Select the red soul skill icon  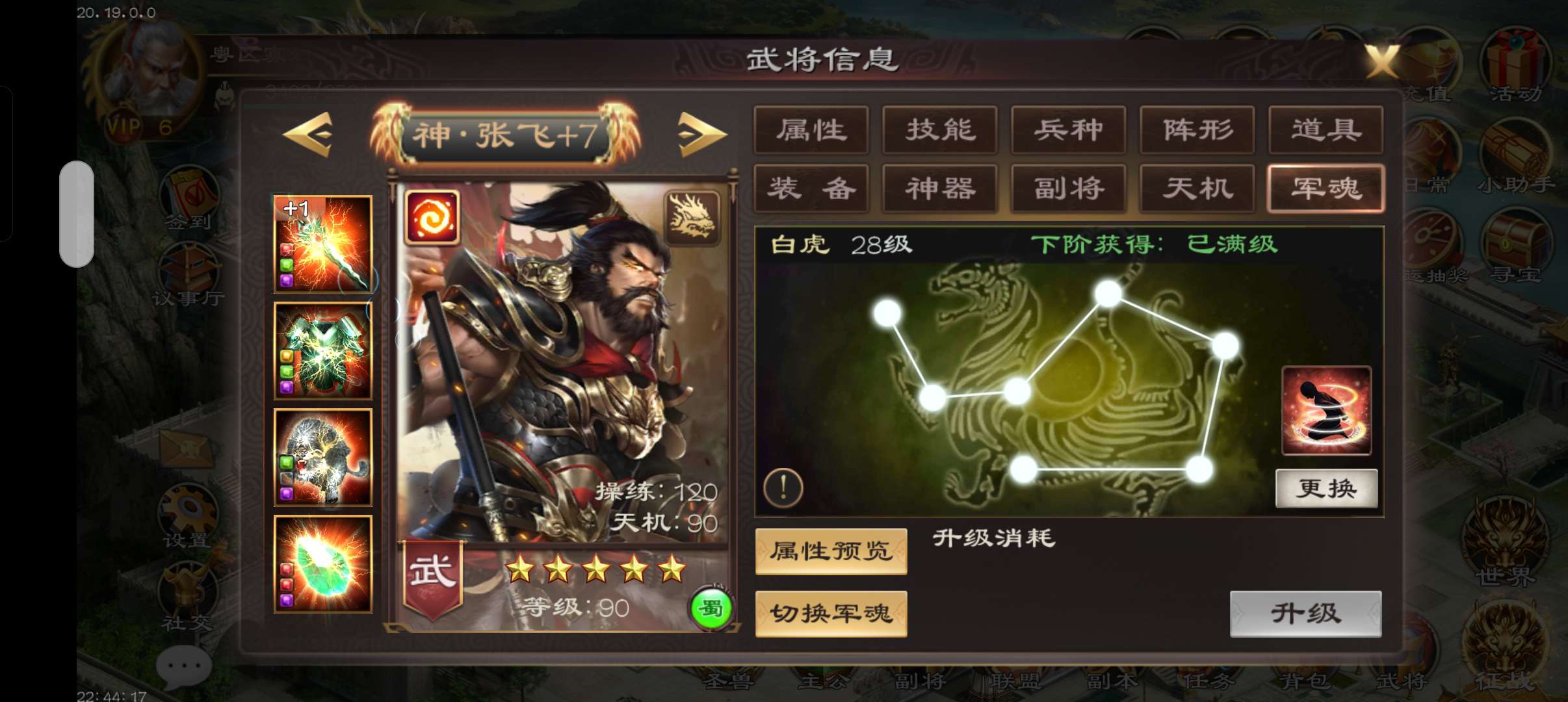[x=1327, y=411]
